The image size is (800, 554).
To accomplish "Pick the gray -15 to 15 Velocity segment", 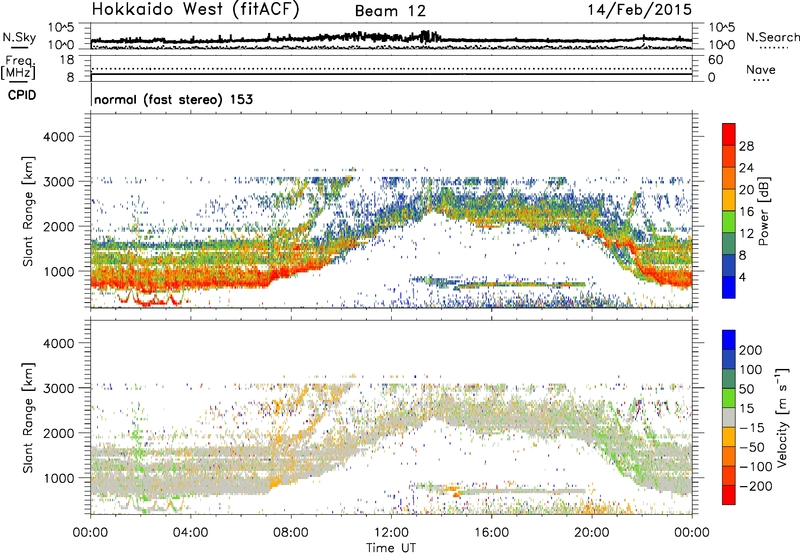I will click(729, 417).
